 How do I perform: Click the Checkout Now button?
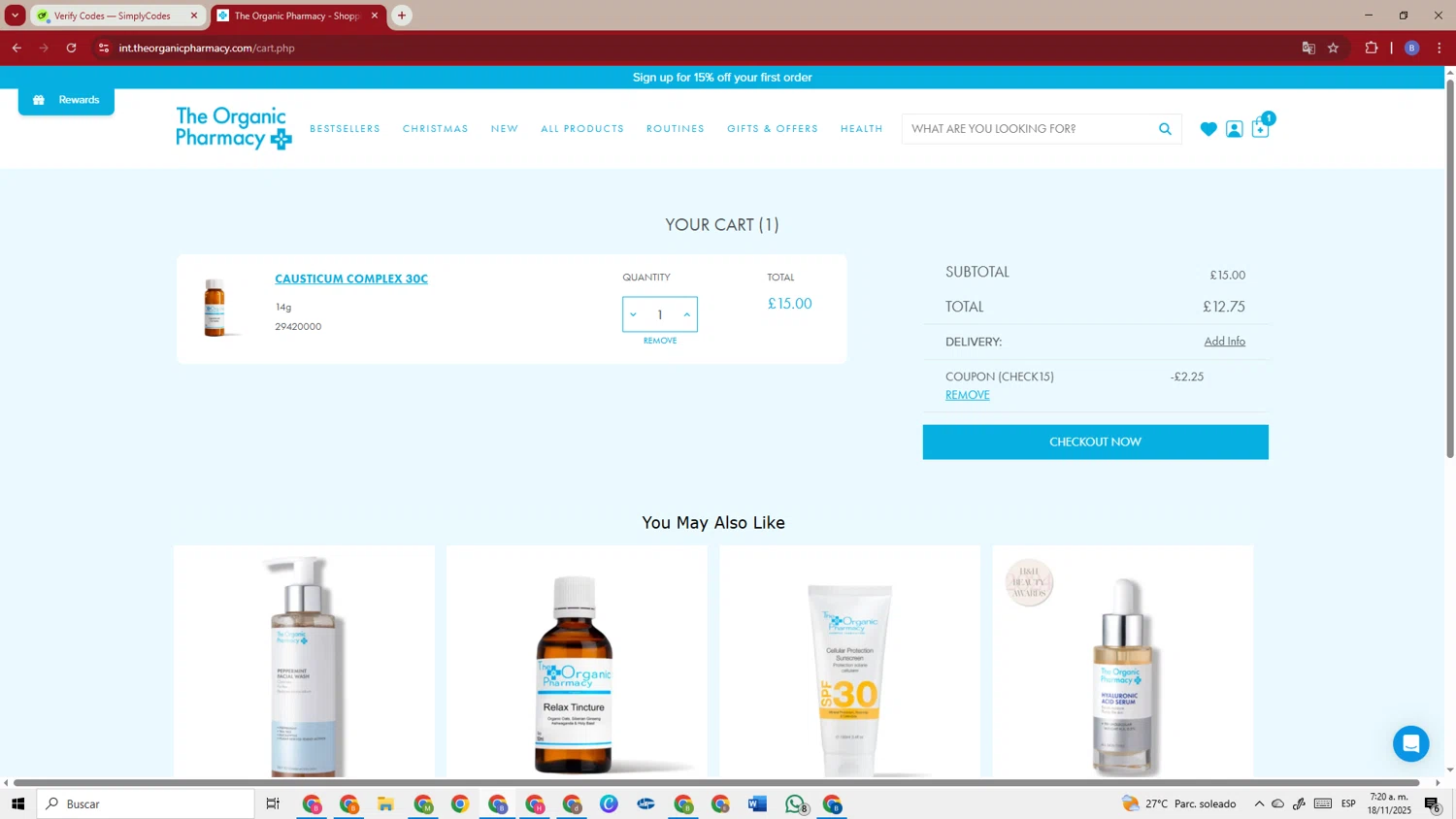click(1095, 442)
